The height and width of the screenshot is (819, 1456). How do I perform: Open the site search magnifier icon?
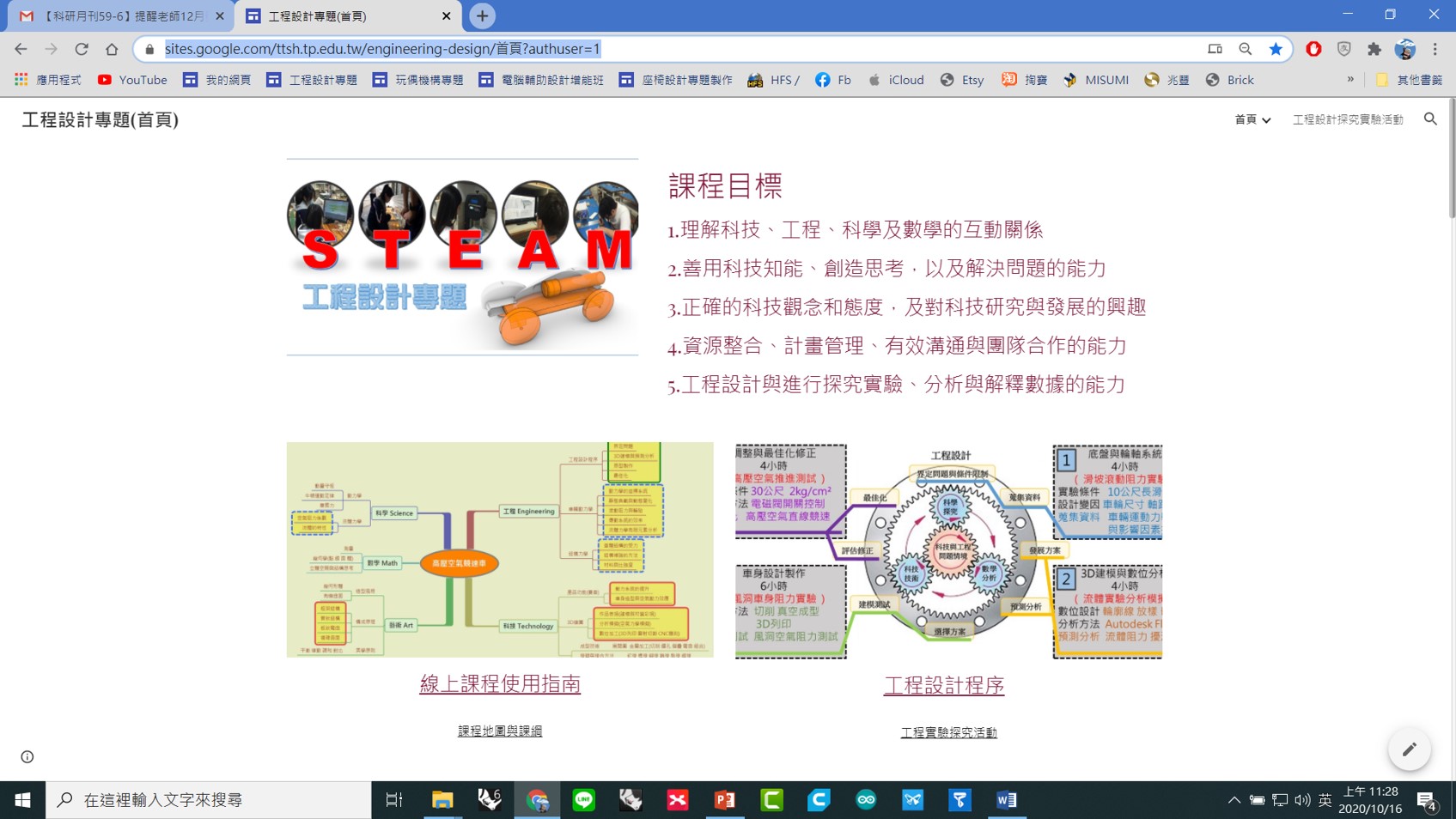1430,119
